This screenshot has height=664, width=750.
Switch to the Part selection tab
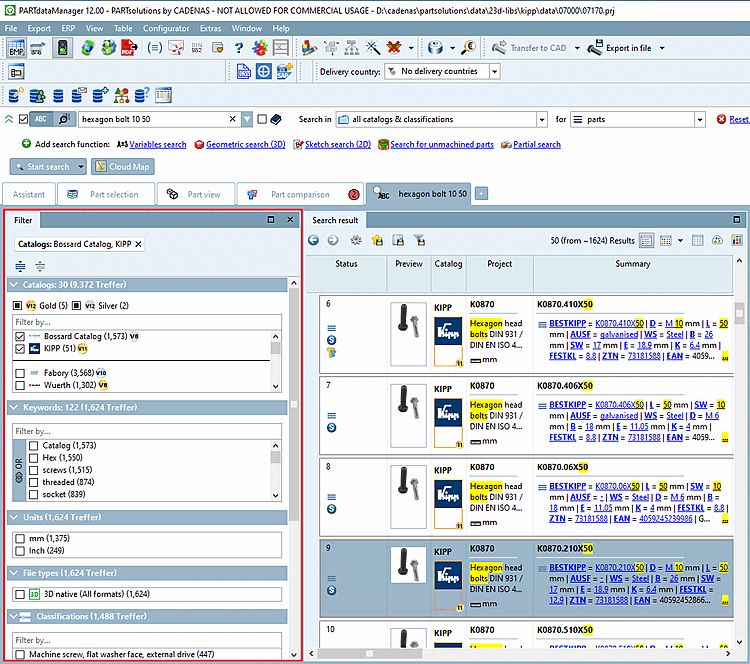click(106, 194)
